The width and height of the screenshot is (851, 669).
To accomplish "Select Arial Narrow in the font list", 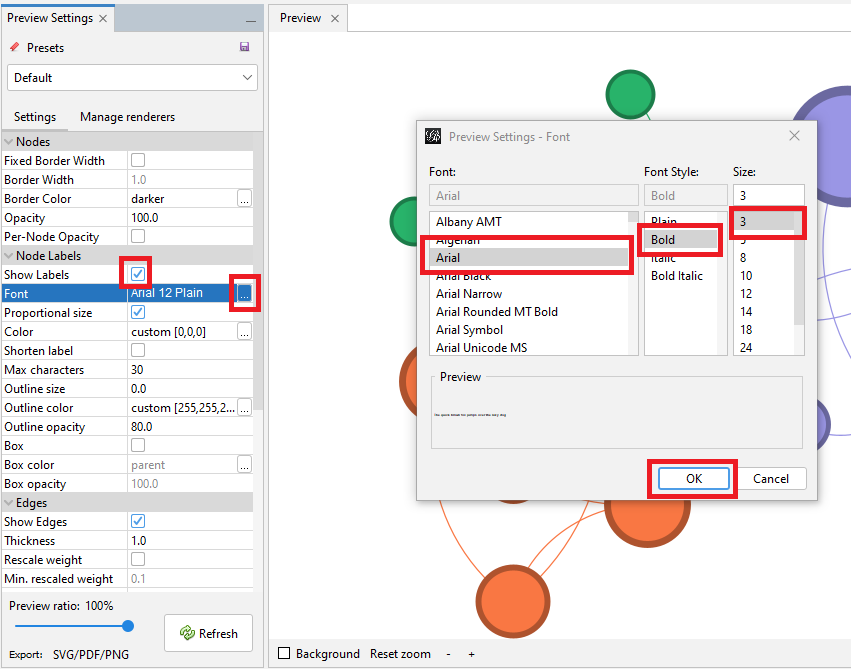I will click(x=469, y=293).
